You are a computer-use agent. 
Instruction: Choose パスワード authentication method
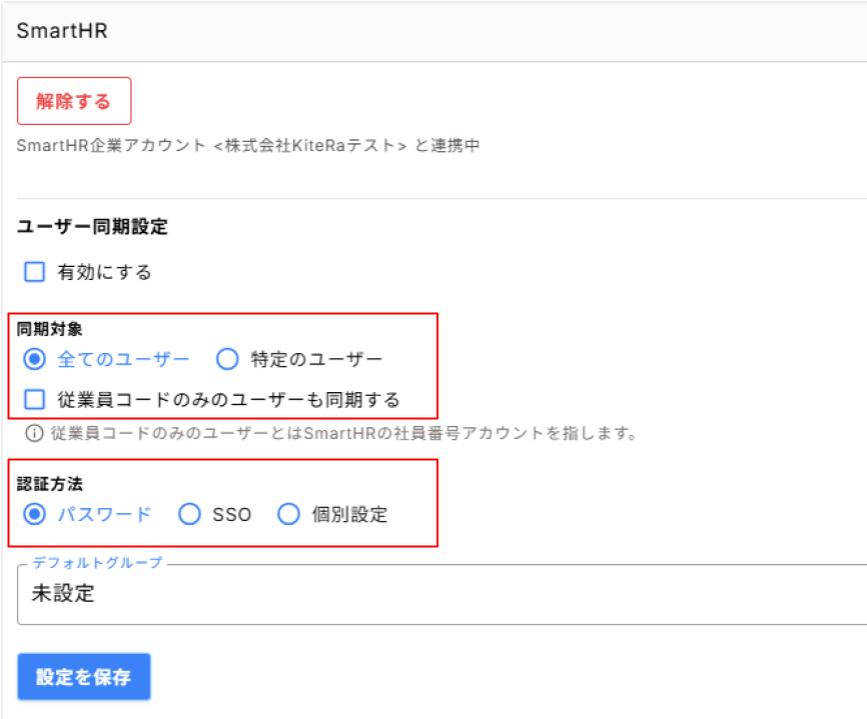34,514
